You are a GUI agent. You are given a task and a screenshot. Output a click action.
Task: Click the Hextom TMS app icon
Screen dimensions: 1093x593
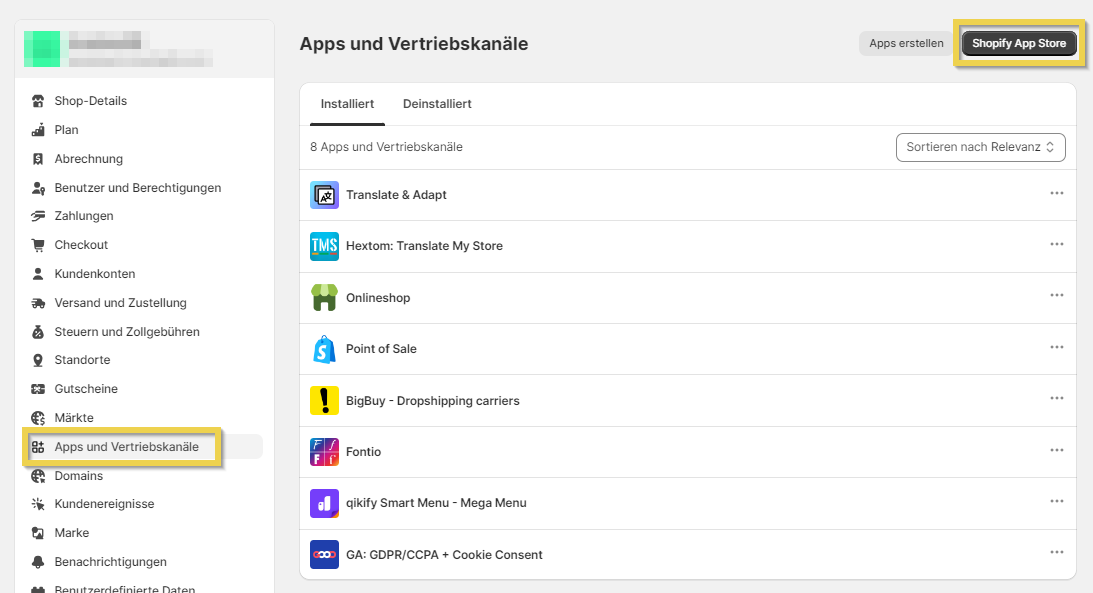click(x=325, y=246)
